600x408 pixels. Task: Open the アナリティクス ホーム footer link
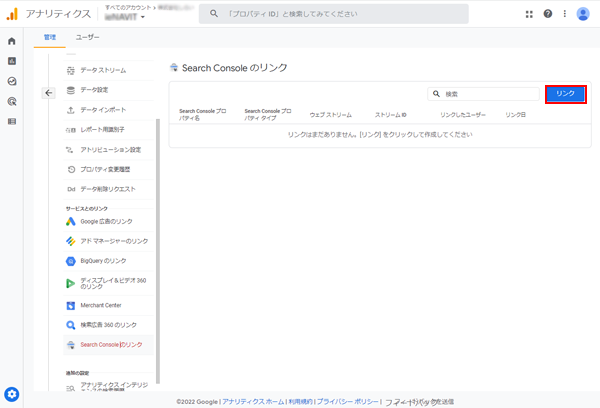[253, 401]
